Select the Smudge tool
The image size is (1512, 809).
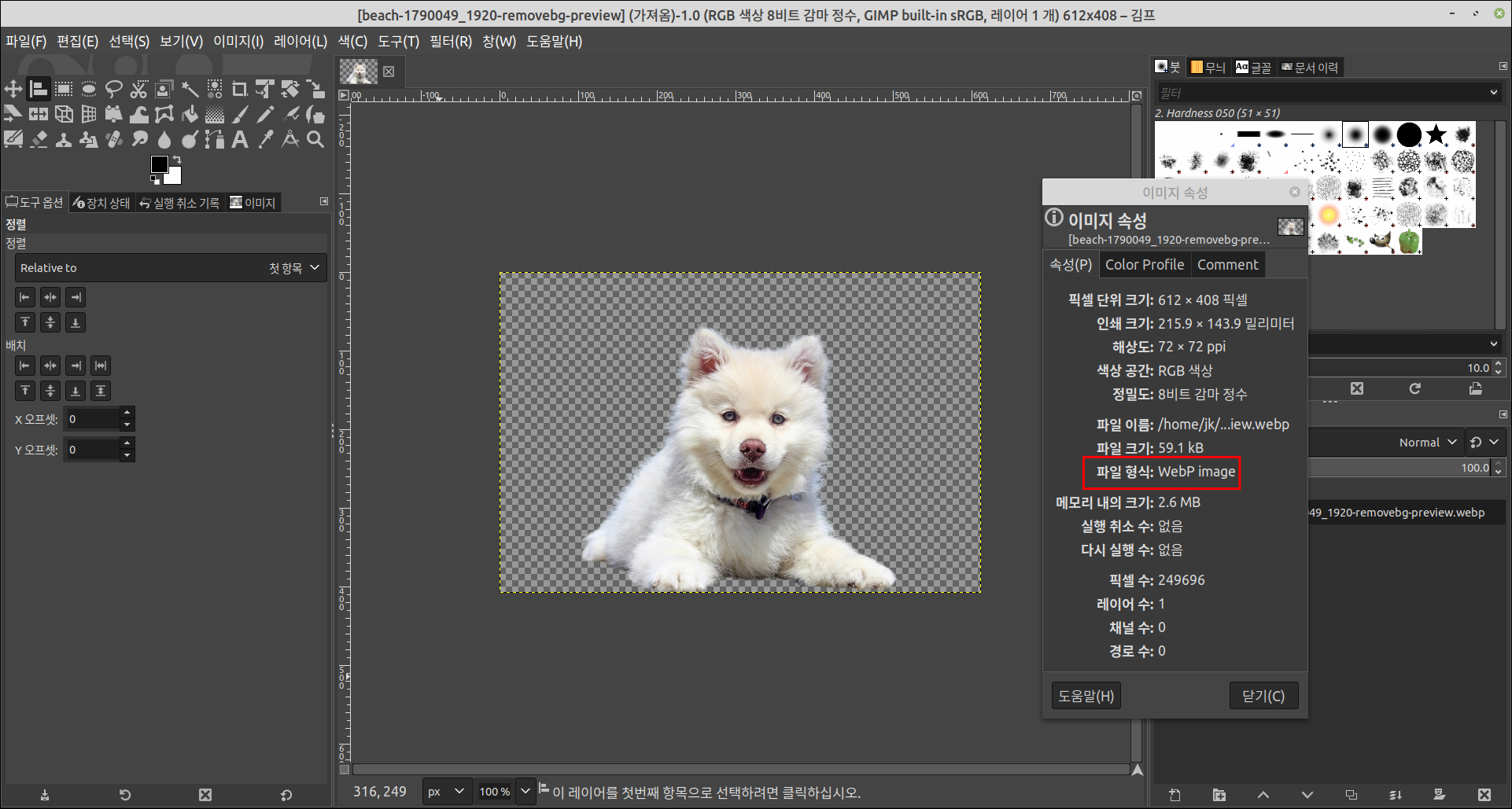139,139
